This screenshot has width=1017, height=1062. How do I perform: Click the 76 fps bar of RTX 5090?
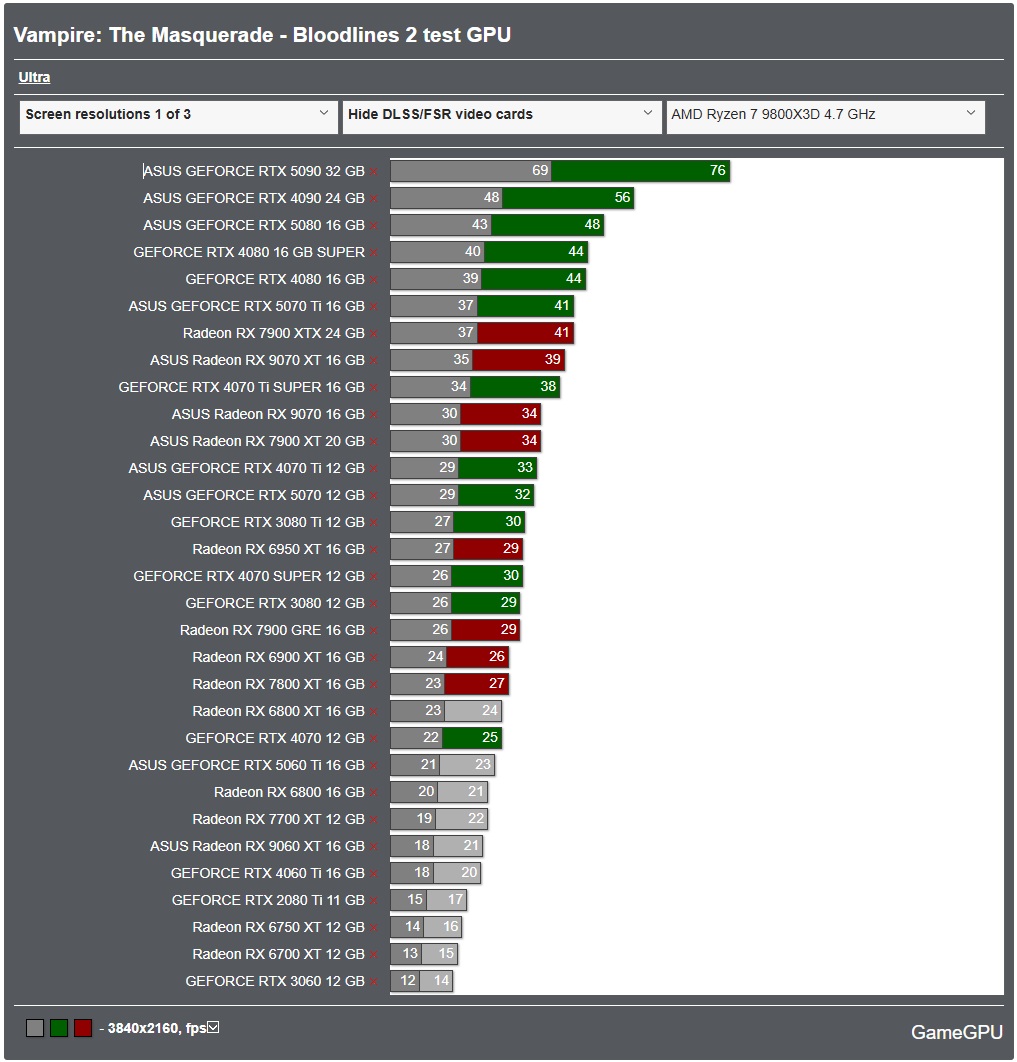tap(640, 170)
